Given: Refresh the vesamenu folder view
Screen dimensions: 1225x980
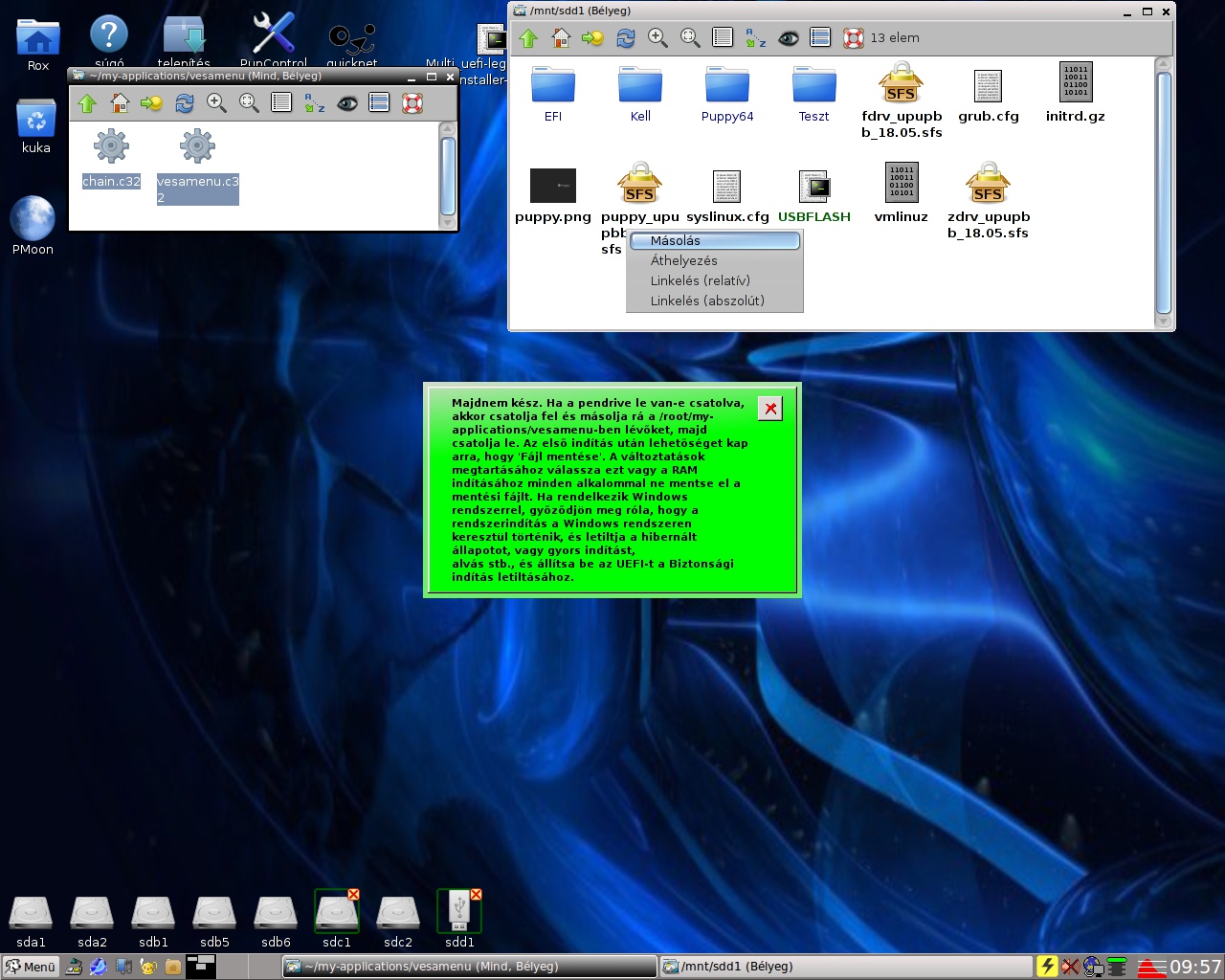Looking at the screenshot, I should click(x=185, y=103).
